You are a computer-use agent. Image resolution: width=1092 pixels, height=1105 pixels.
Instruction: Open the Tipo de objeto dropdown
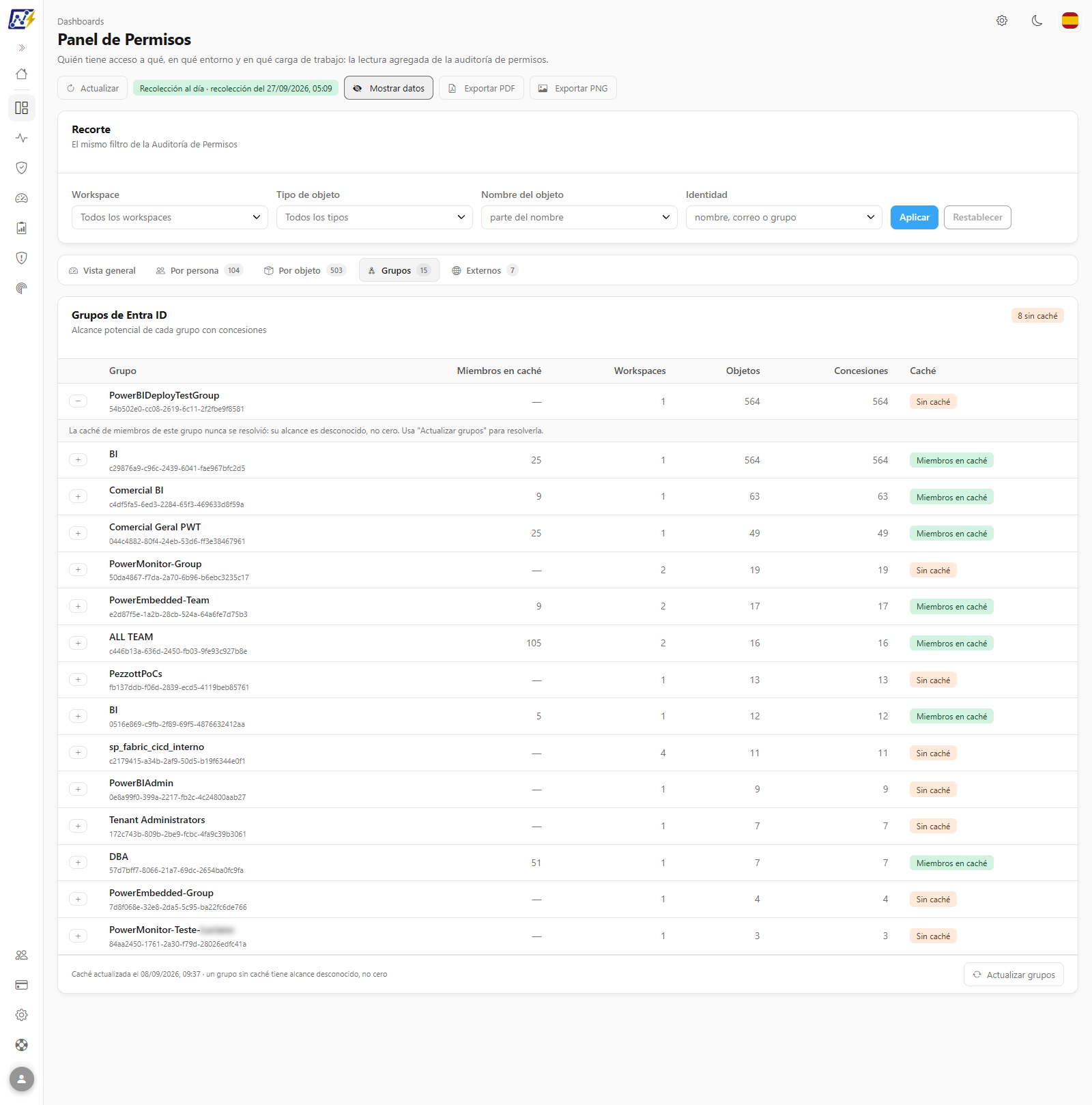pyautogui.click(x=375, y=217)
